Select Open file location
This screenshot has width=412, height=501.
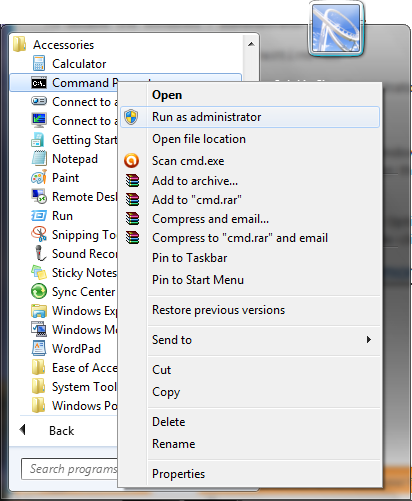(x=199, y=139)
